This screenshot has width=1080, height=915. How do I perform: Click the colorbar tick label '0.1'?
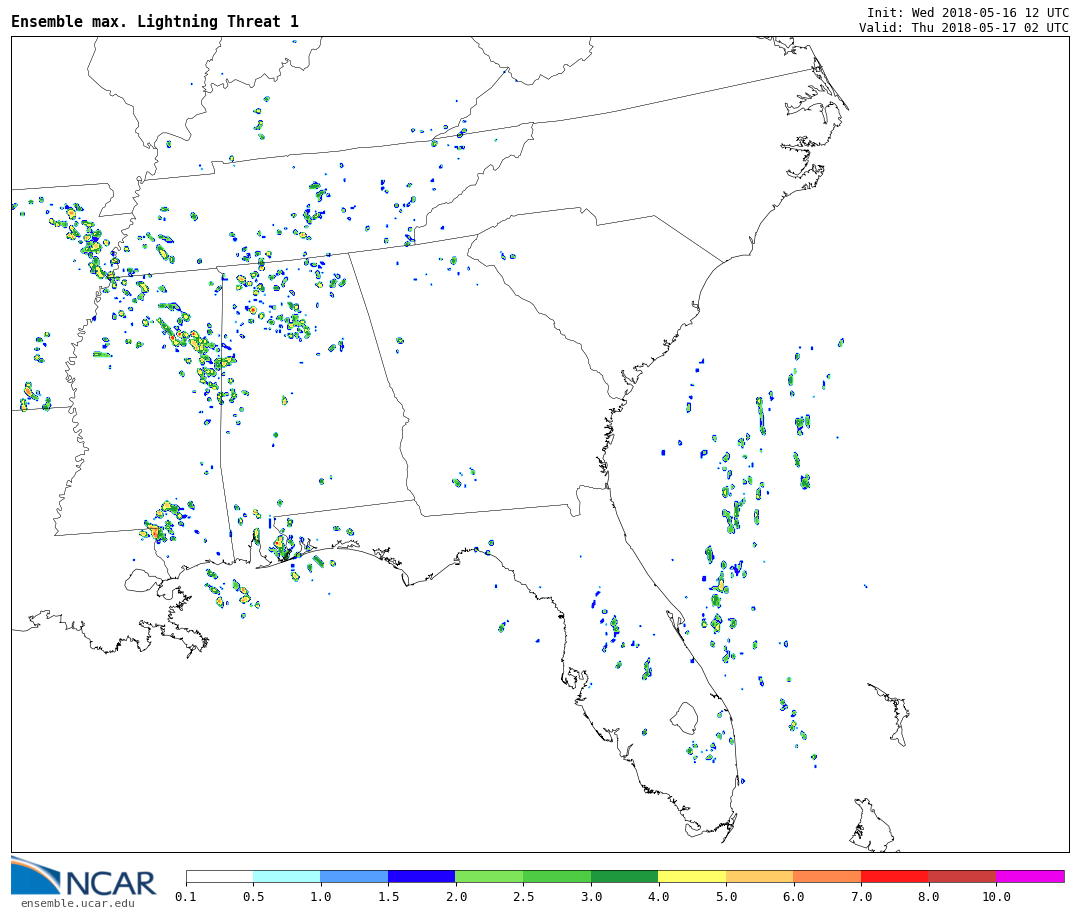pos(186,897)
